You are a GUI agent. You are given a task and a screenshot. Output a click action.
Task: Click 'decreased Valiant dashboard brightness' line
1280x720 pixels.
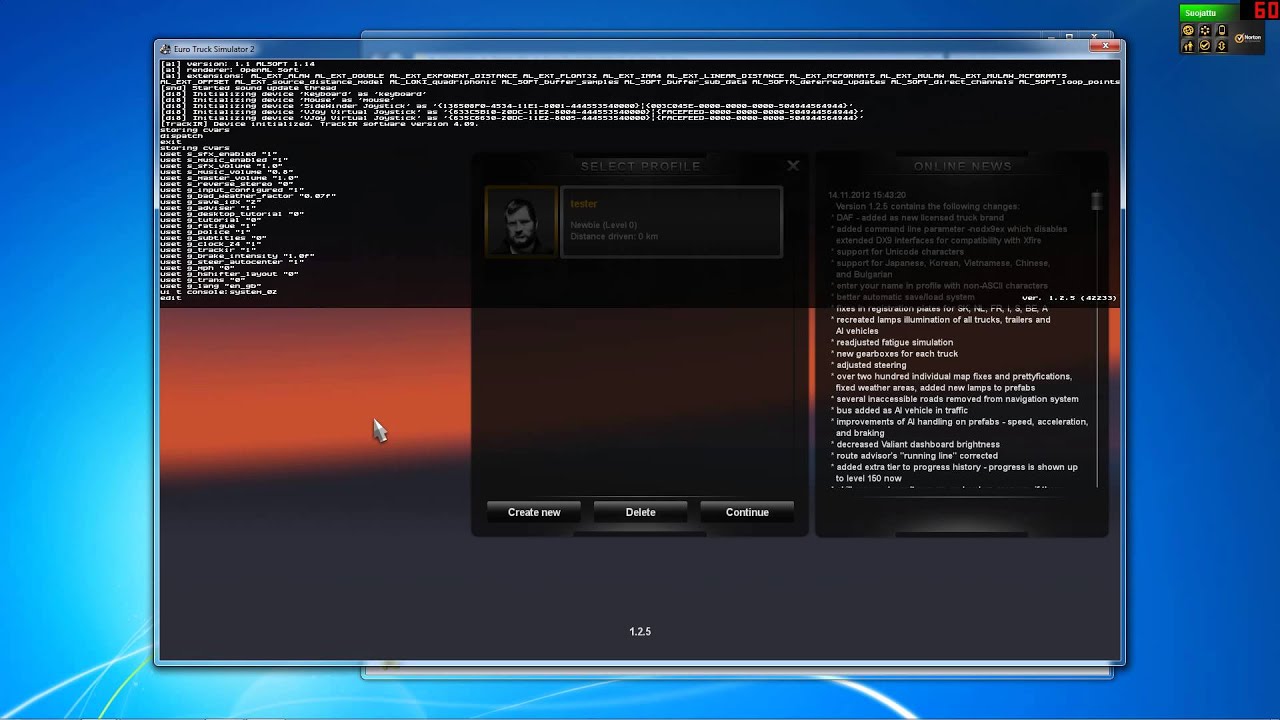tap(915, 444)
